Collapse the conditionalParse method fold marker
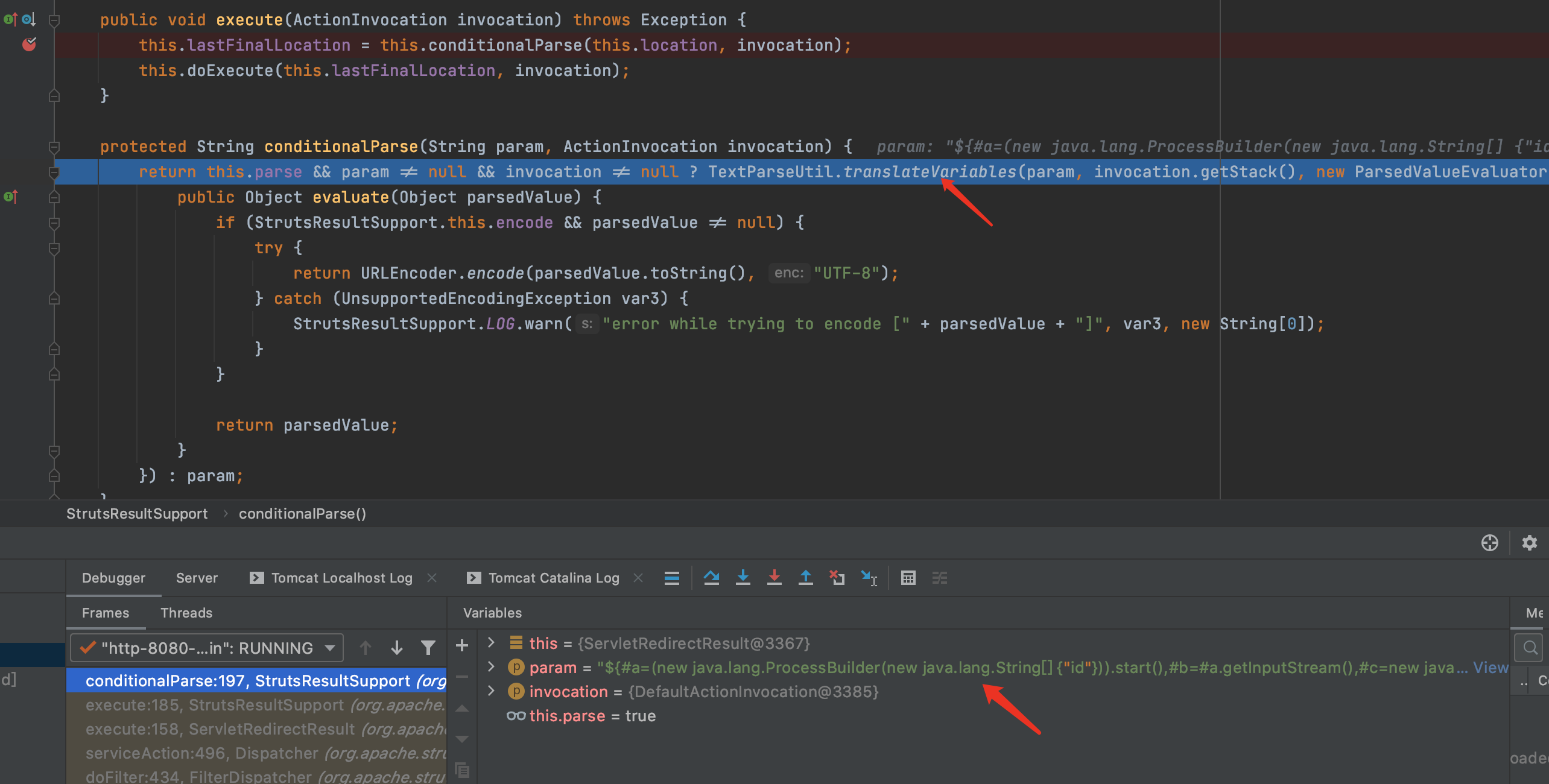The height and width of the screenshot is (784, 1549). [x=54, y=147]
